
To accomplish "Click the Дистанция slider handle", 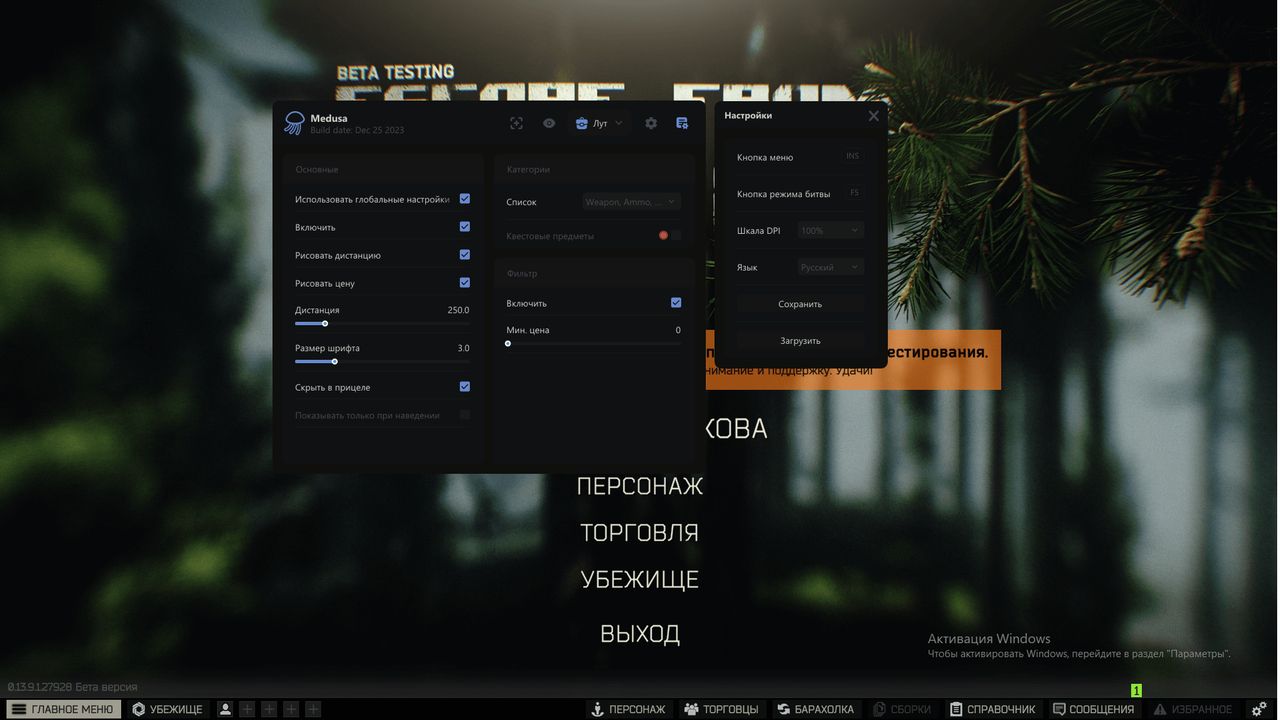I will tap(325, 323).
